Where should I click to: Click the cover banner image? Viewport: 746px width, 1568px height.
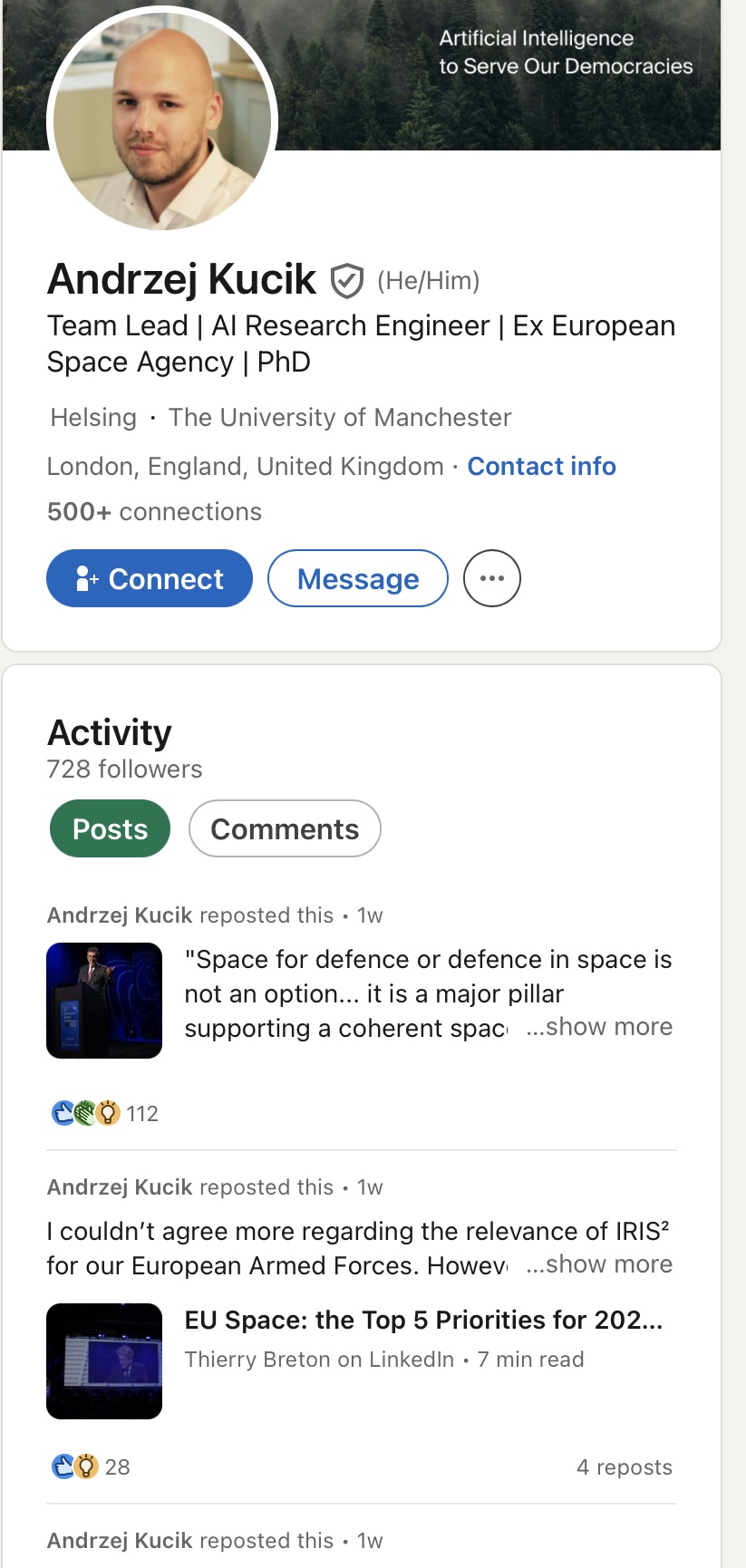click(508, 100)
